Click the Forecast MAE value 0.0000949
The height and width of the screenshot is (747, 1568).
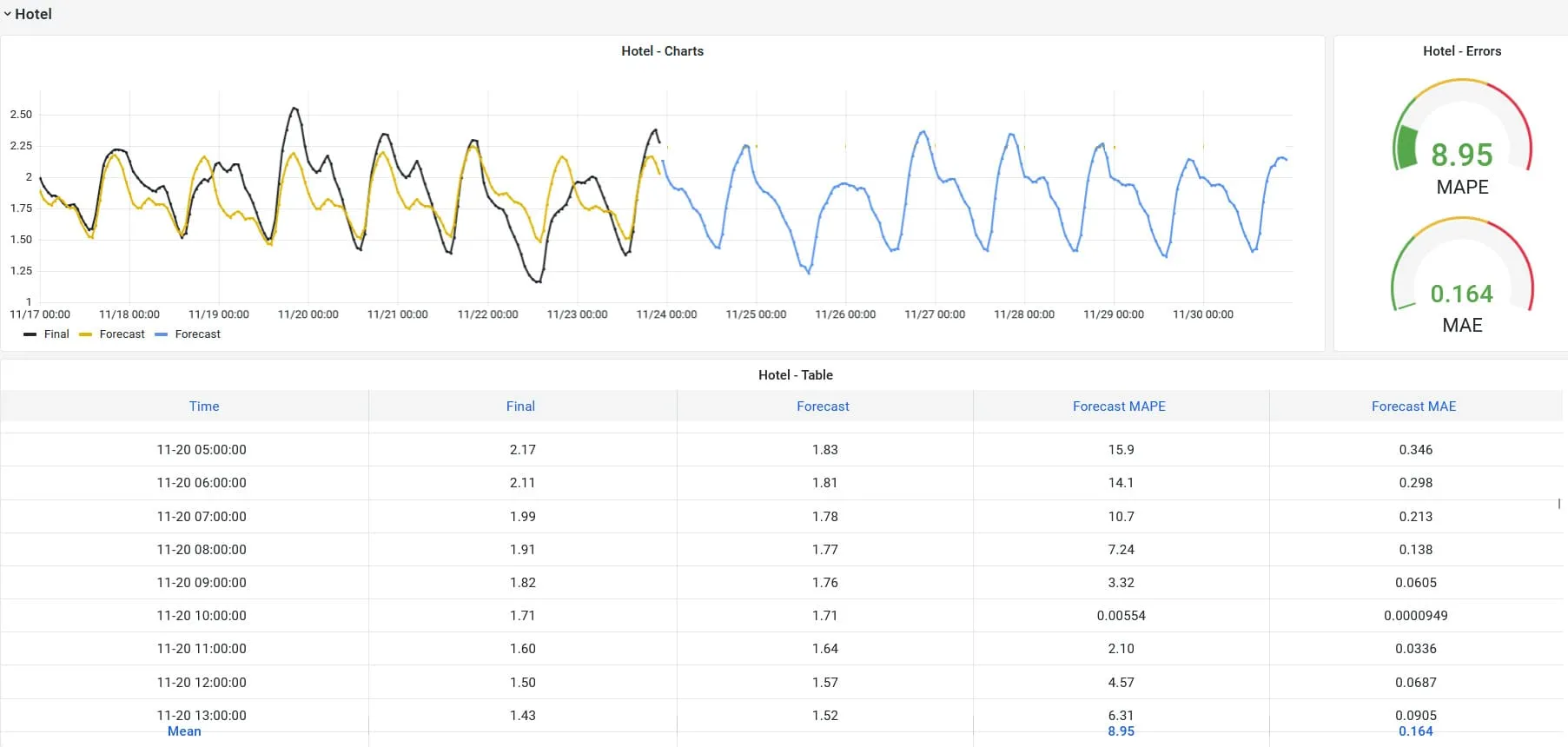click(1416, 616)
